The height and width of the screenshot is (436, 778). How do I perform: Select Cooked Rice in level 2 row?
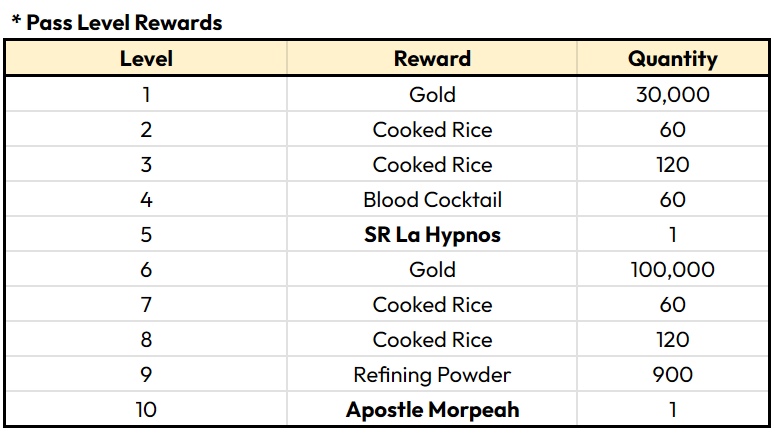pos(432,130)
